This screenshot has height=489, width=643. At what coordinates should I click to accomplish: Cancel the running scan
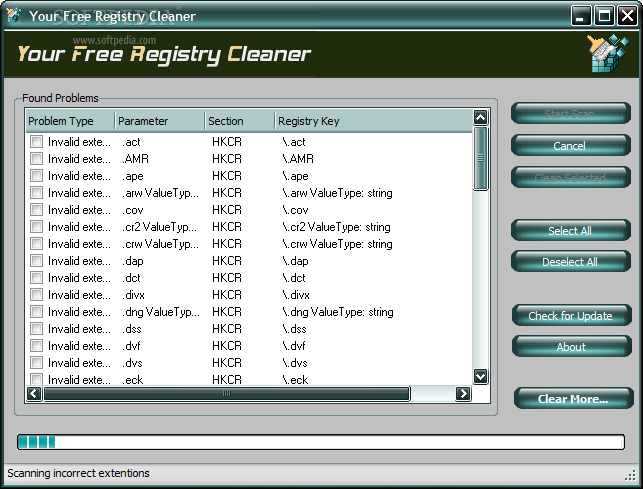[x=570, y=146]
